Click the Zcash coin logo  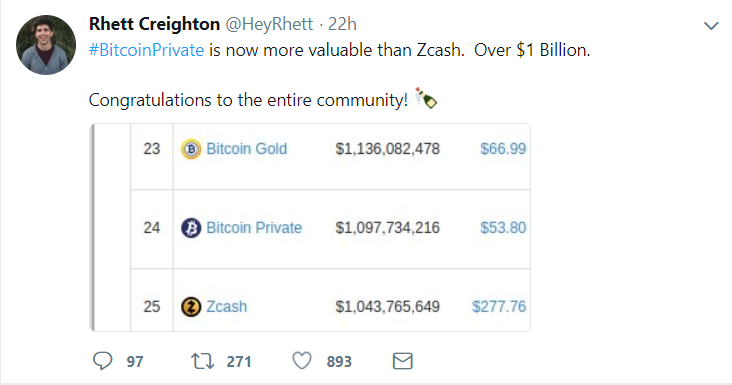[191, 307]
